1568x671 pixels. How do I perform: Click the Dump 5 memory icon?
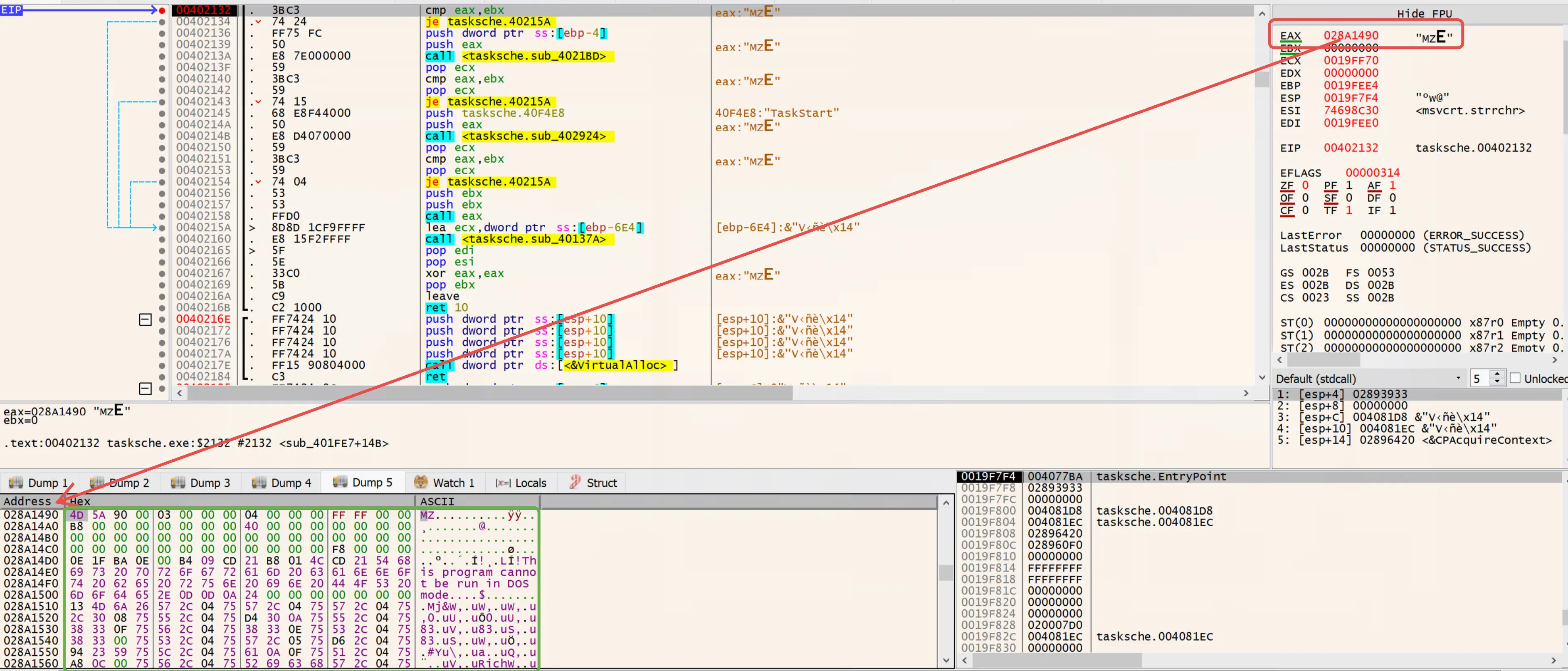[x=340, y=482]
